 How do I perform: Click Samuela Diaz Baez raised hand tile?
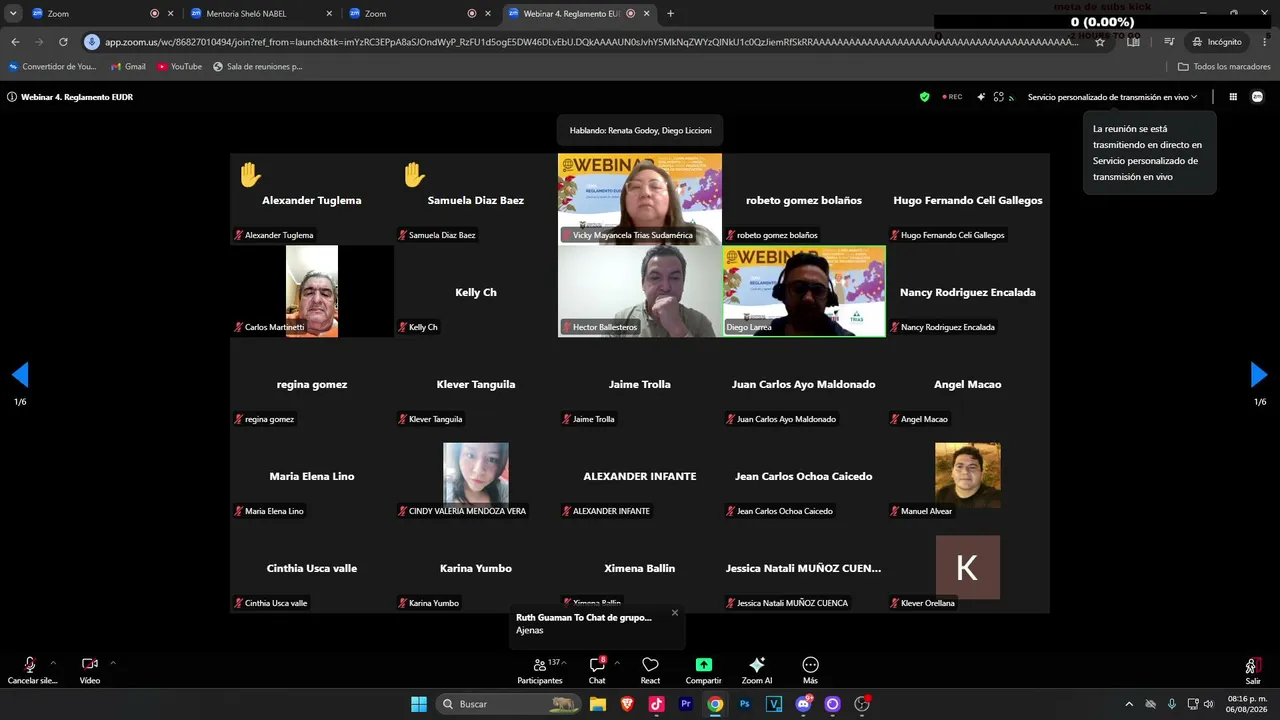476,199
